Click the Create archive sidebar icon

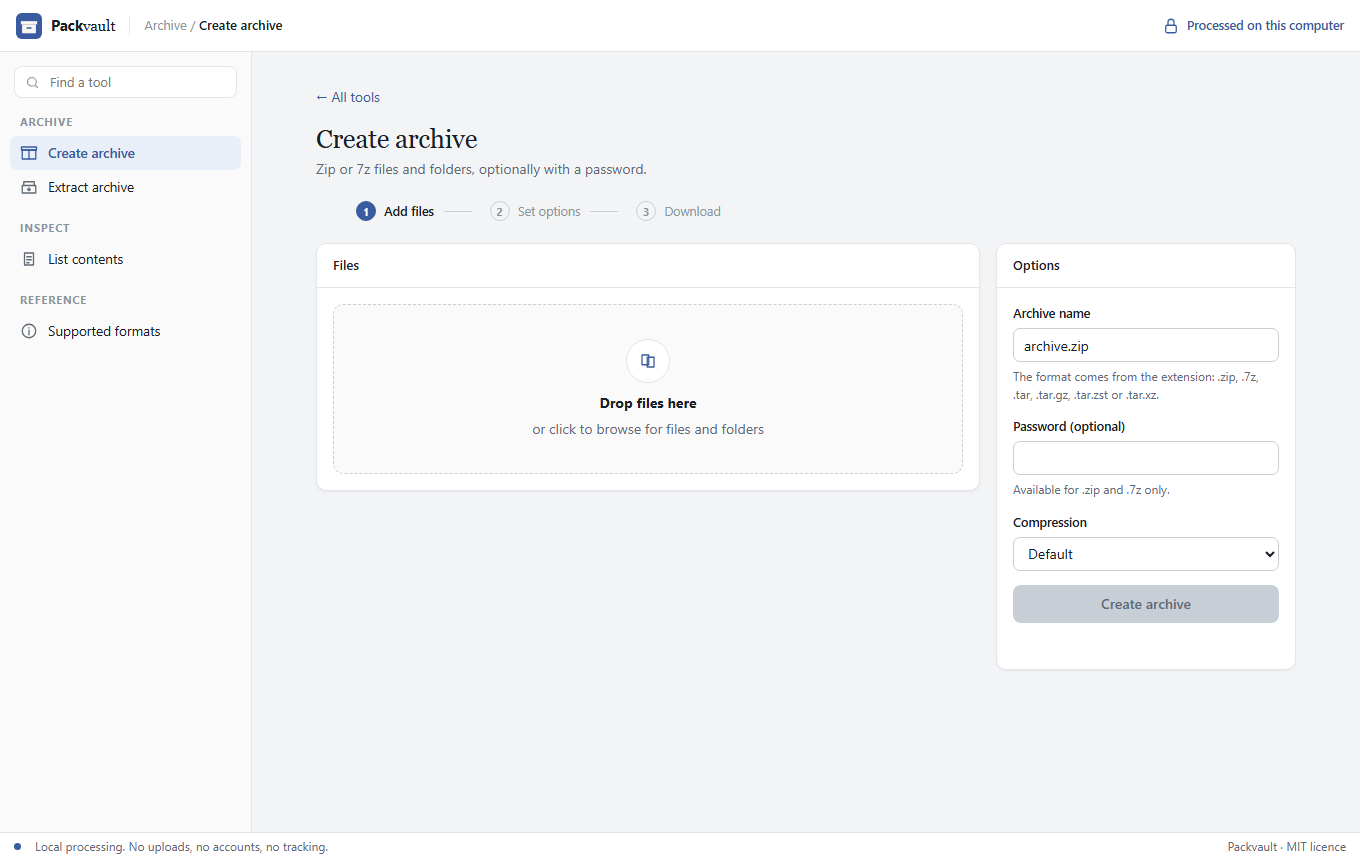click(29, 153)
